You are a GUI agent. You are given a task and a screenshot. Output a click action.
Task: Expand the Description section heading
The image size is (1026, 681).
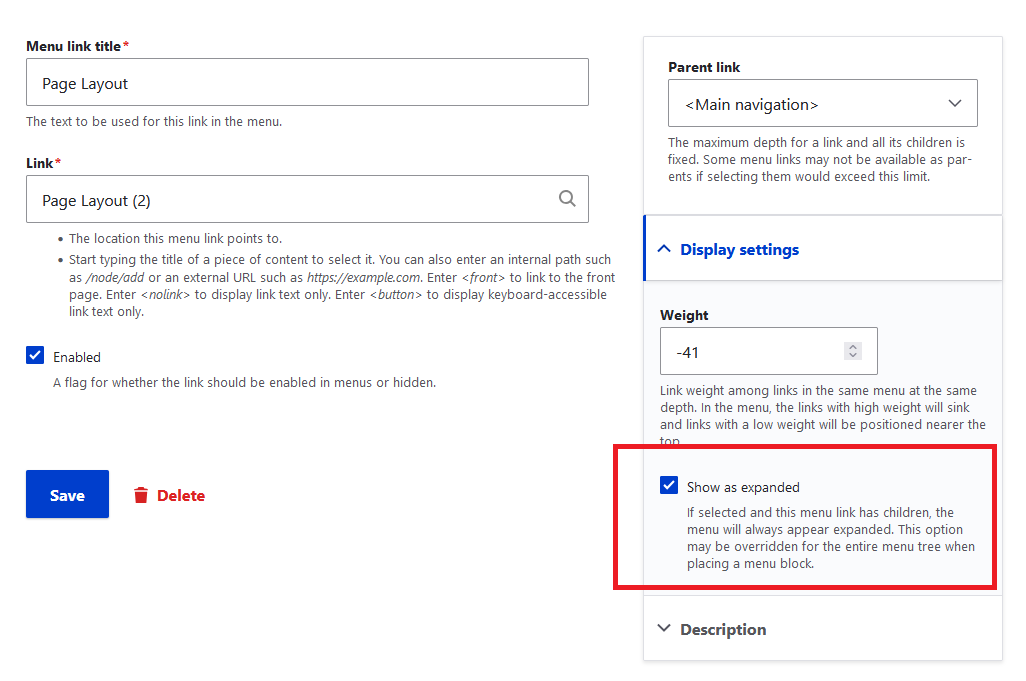pyautogui.click(x=723, y=629)
